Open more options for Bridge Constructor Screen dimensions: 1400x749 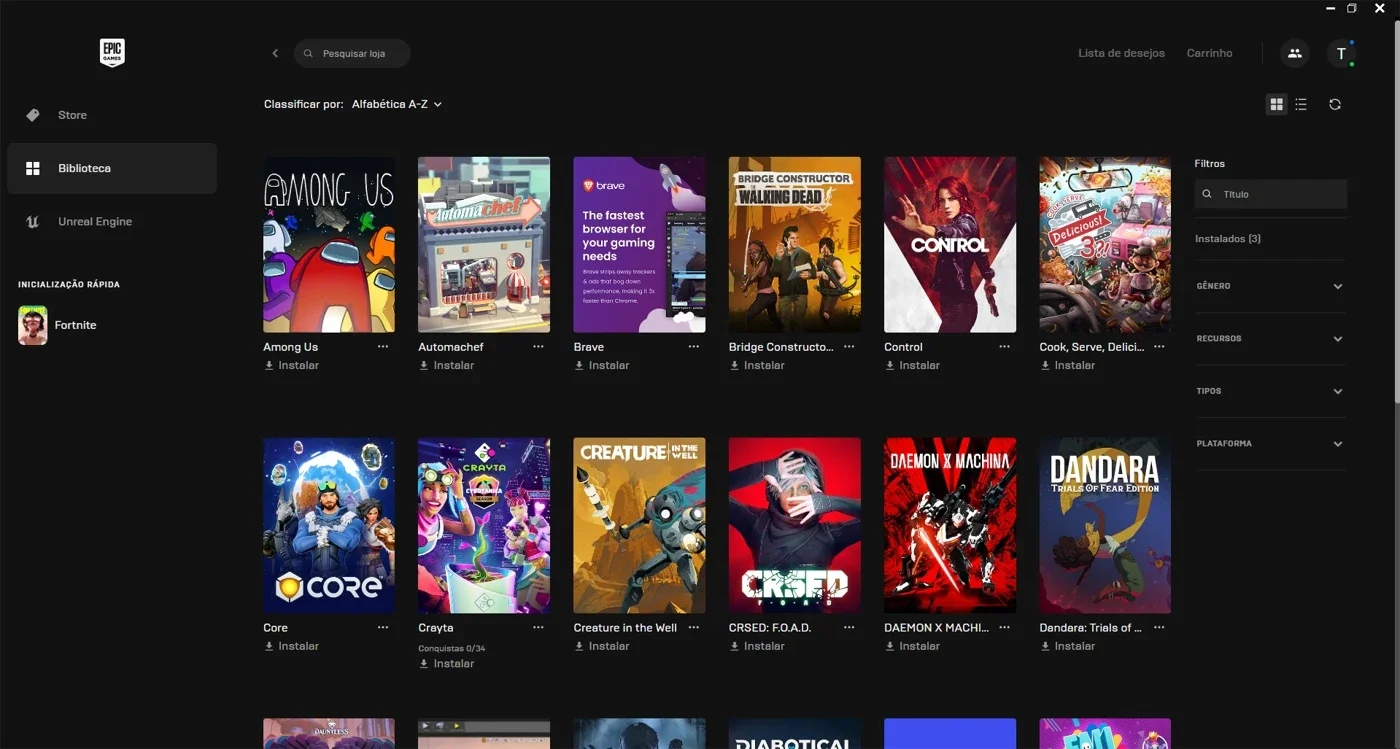(x=849, y=347)
